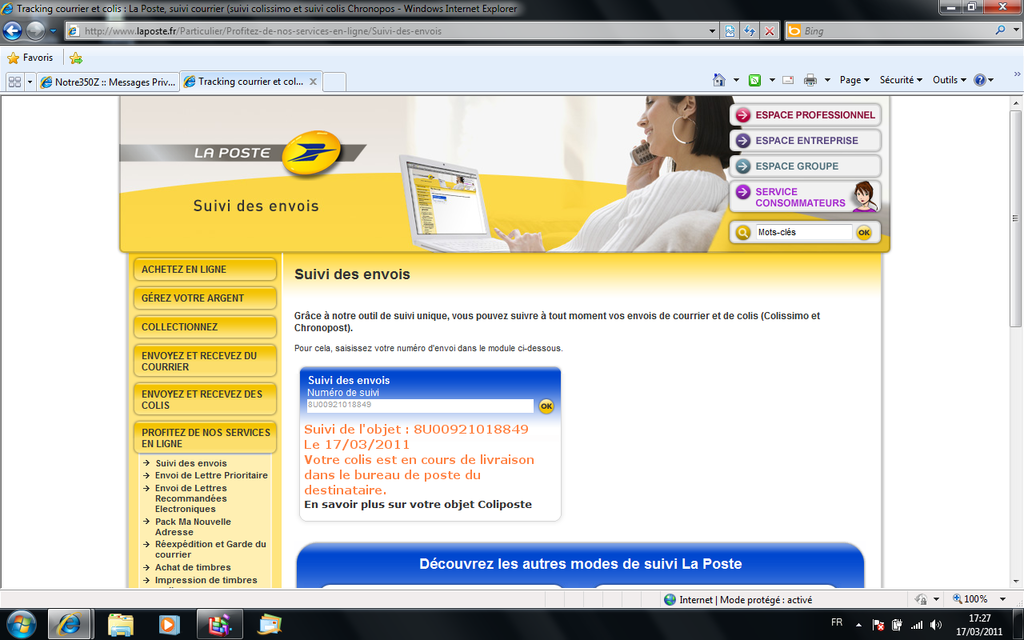Open the recent pages dropdown beside Forward

(53, 31)
